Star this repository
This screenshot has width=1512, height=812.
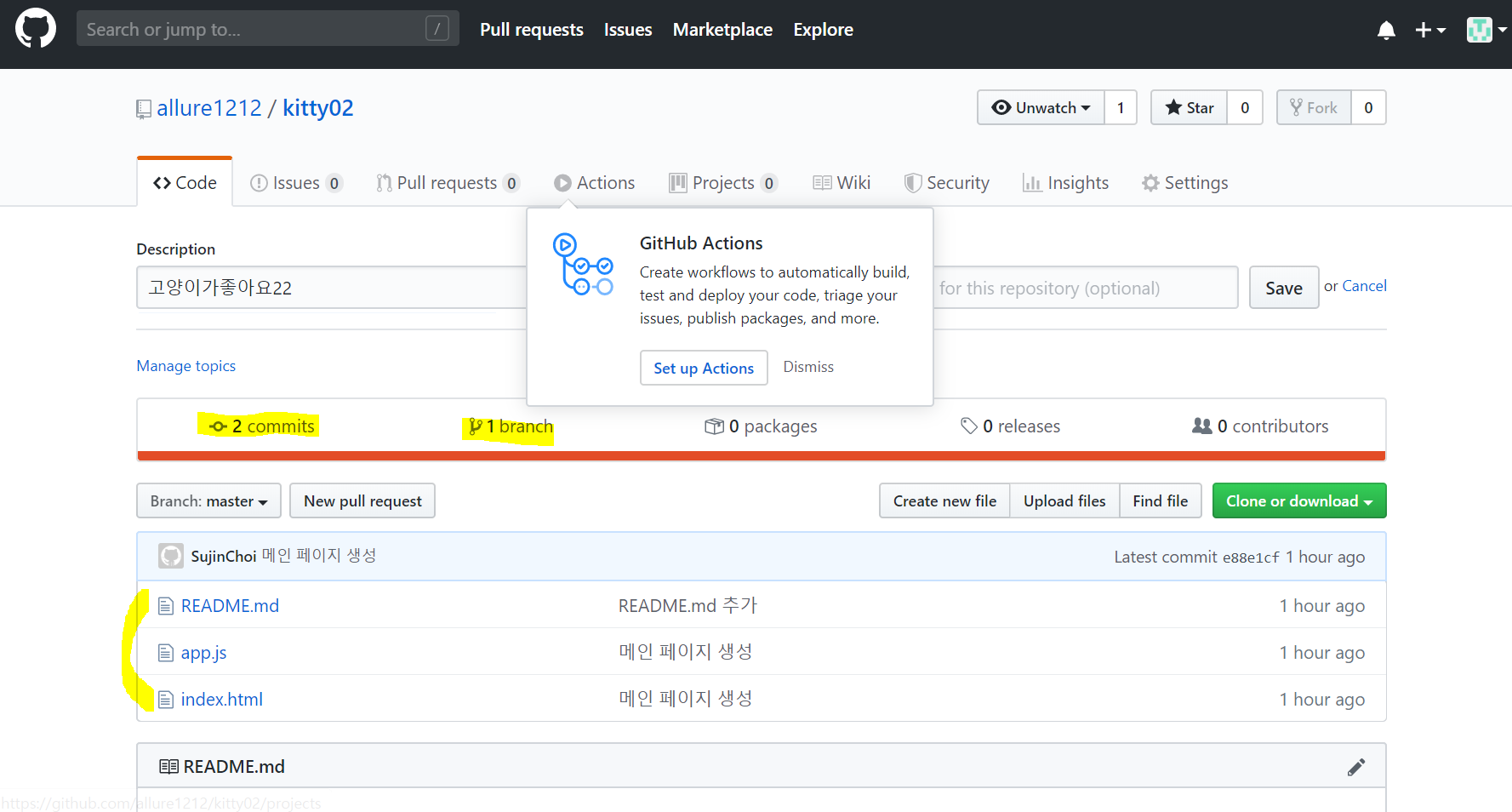point(1189,107)
